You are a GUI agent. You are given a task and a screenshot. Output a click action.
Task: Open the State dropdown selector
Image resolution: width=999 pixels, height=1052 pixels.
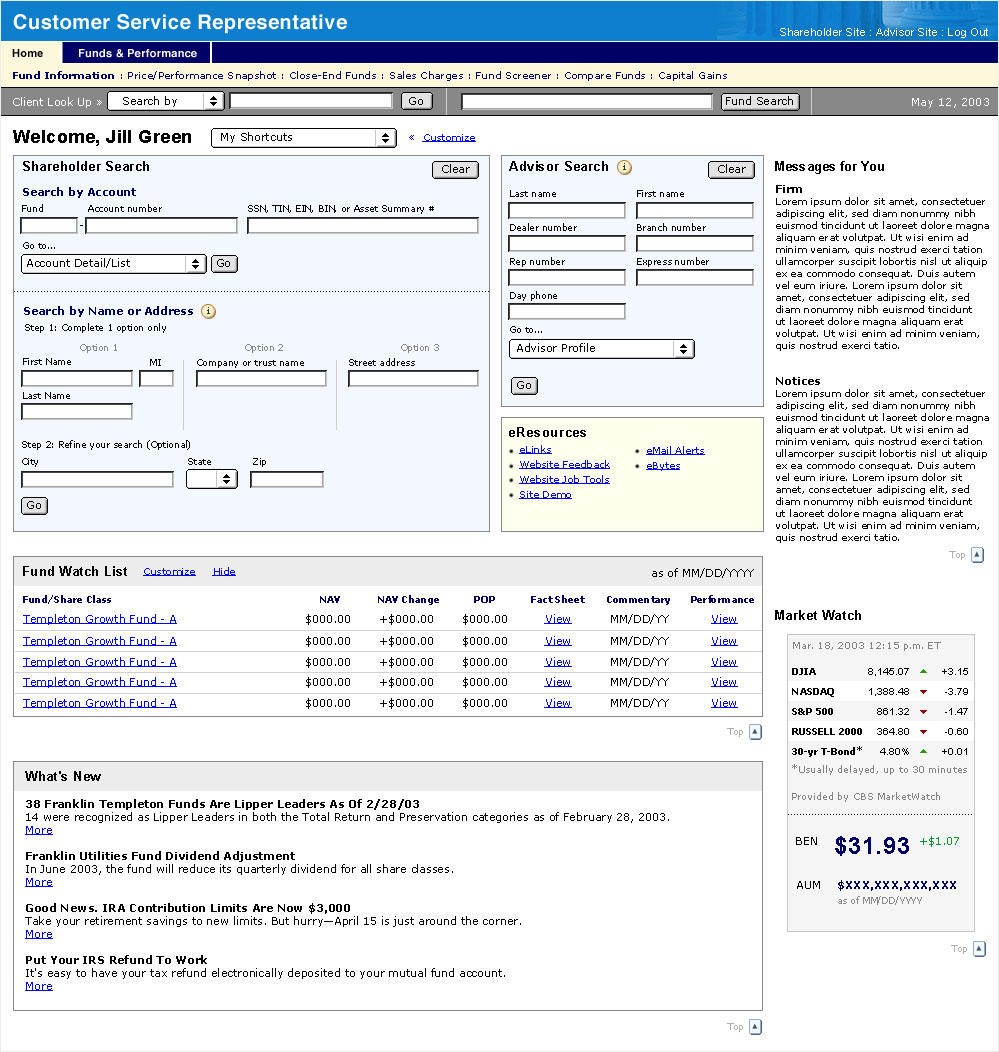(x=211, y=479)
